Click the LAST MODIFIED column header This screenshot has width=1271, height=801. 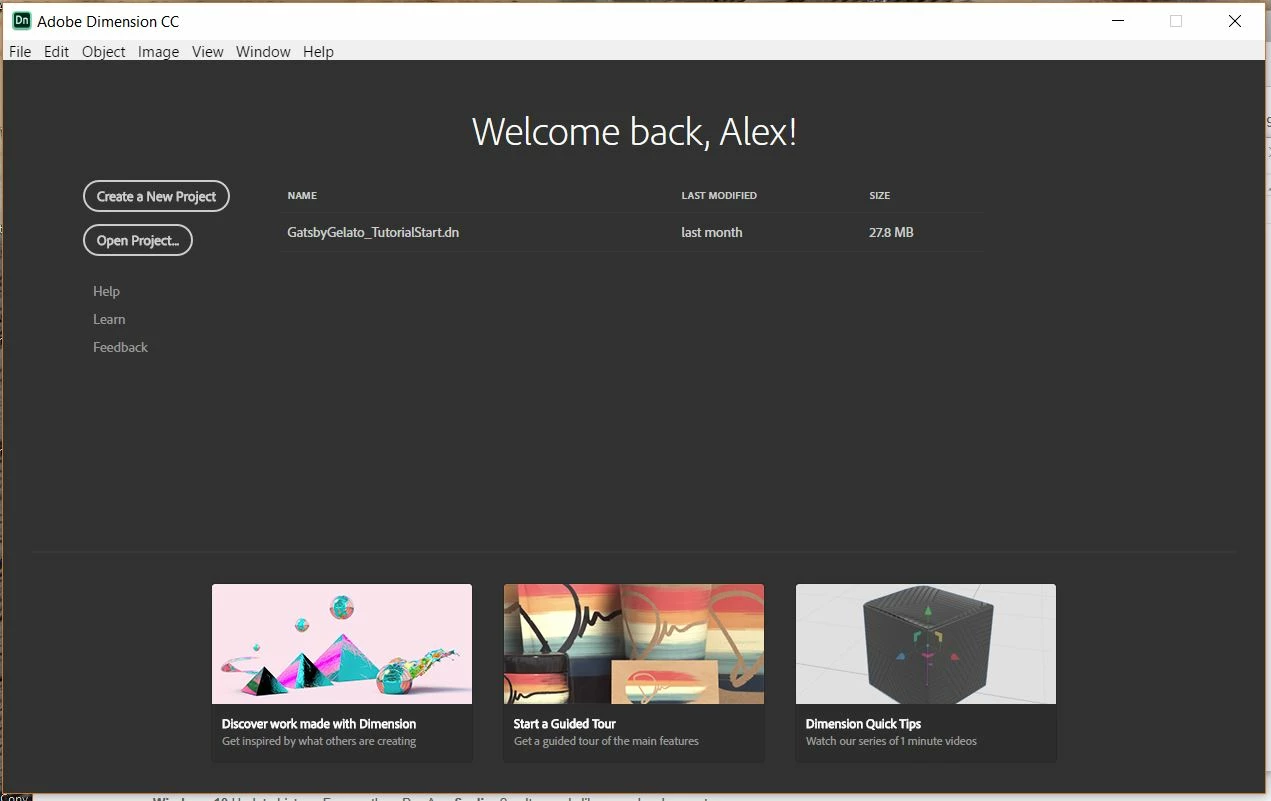click(x=719, y=196)
